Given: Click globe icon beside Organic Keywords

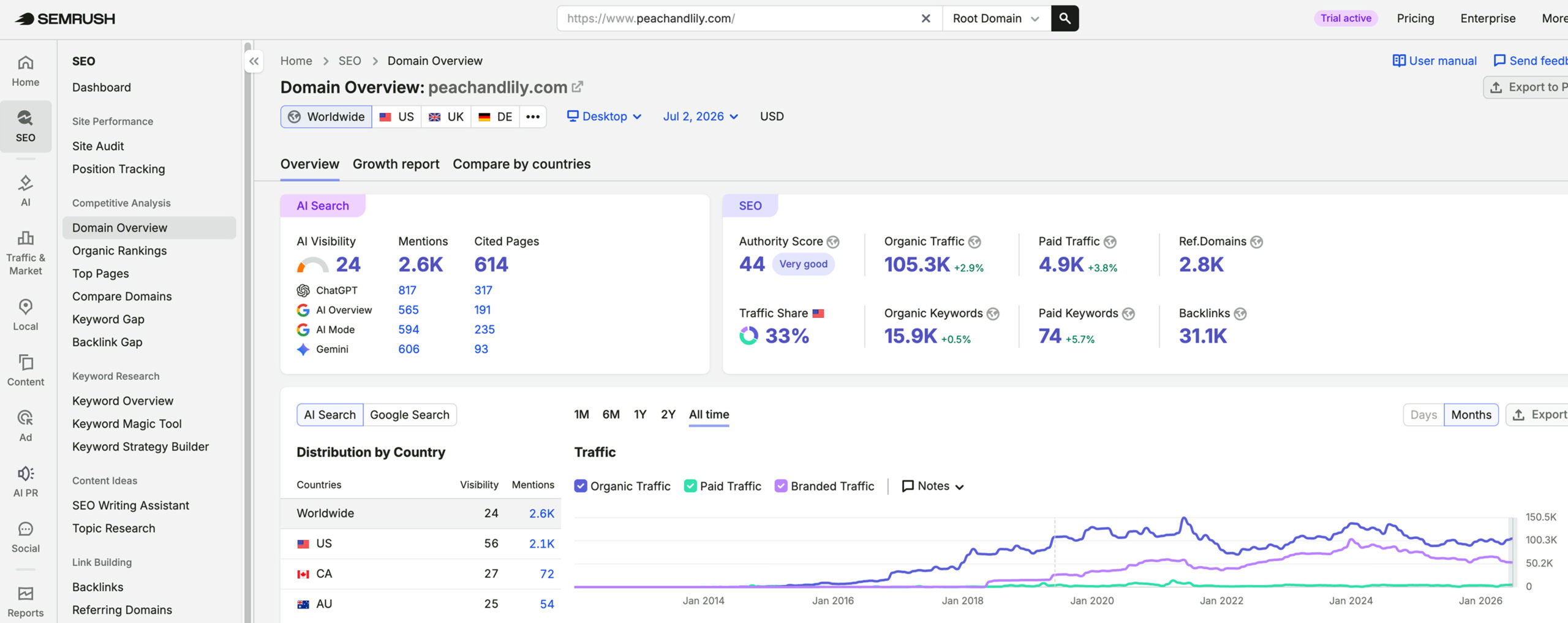Looking at the screenshot, I should tap(993, 314).
